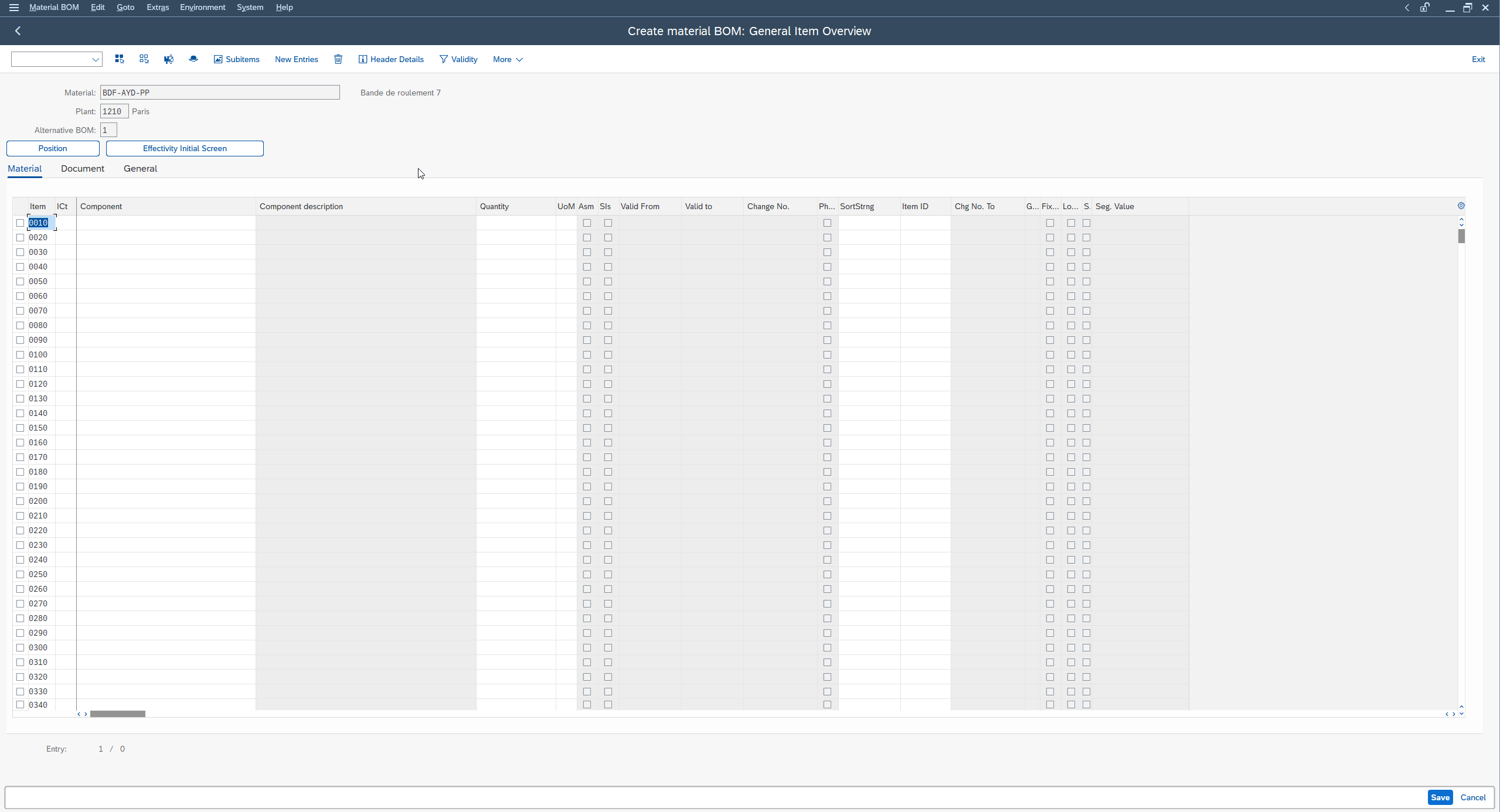The height and width of the screenshot is (812, 1500).
Task: Select row checkbox for item 0010
Action: (x=21, y=223)
